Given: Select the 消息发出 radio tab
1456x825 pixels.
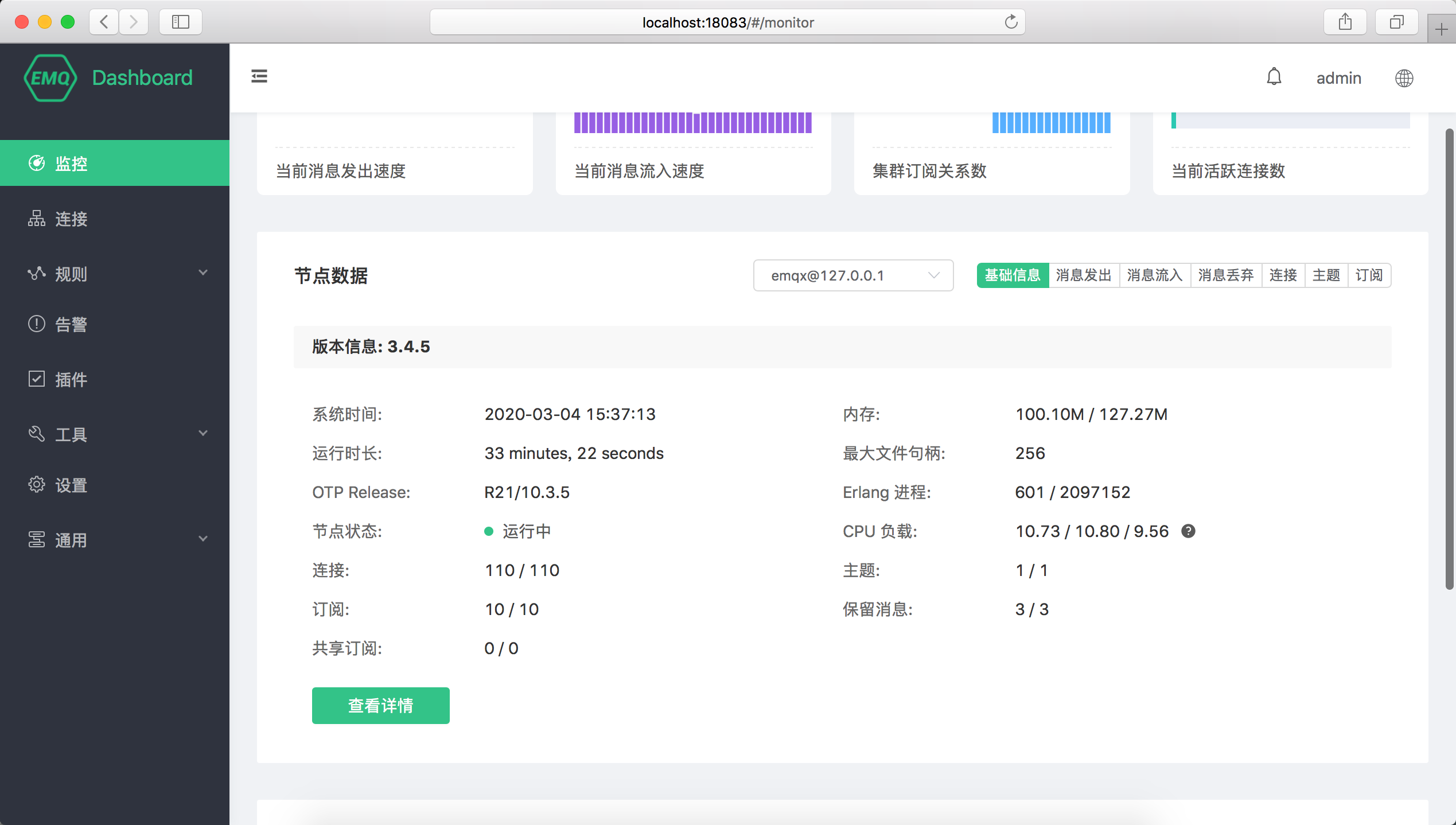Looking at the screenshot, I should click(1084, 275).
